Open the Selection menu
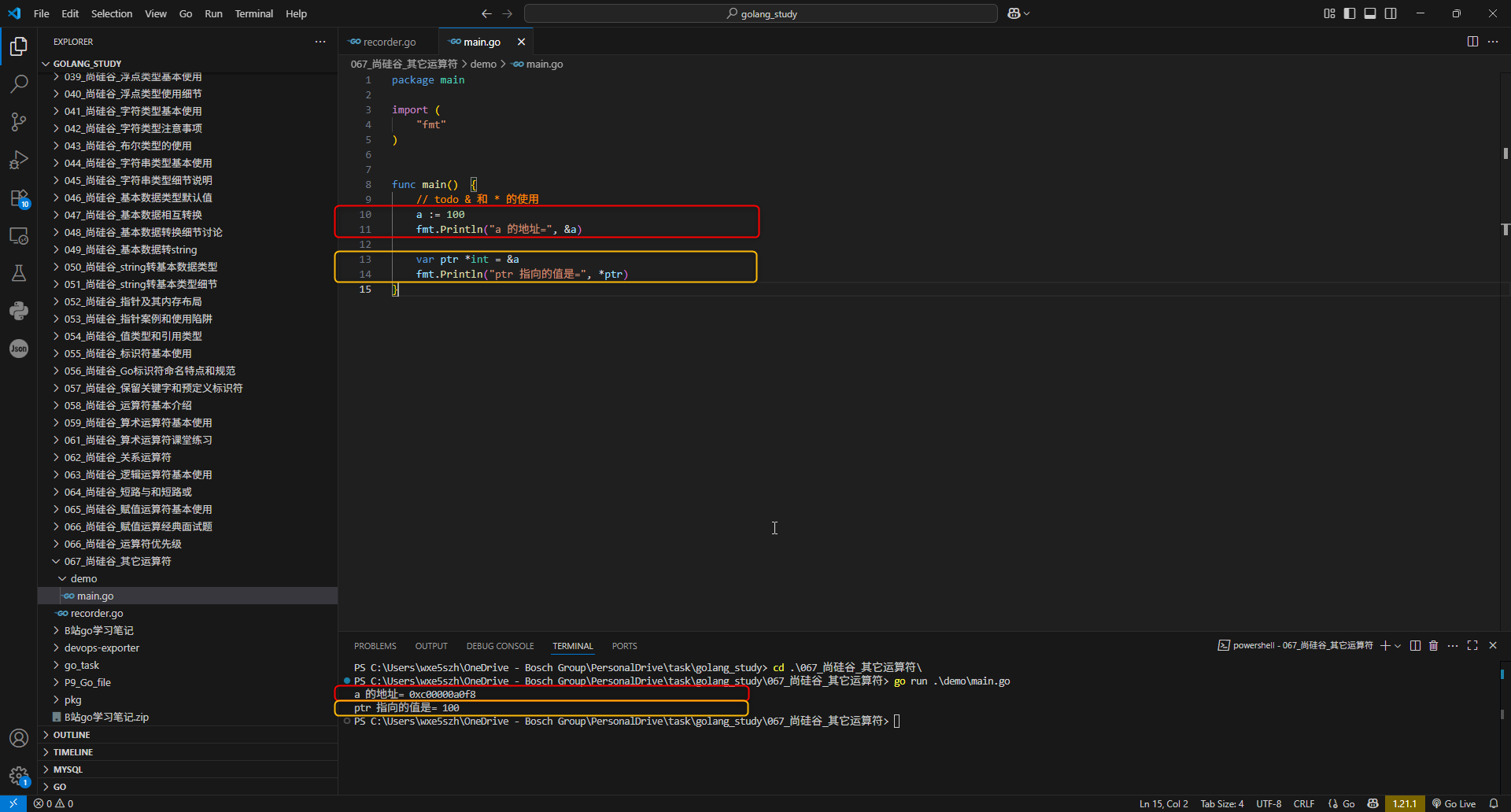This screenshot has width=1511, height=812. [x=112, y=13]
